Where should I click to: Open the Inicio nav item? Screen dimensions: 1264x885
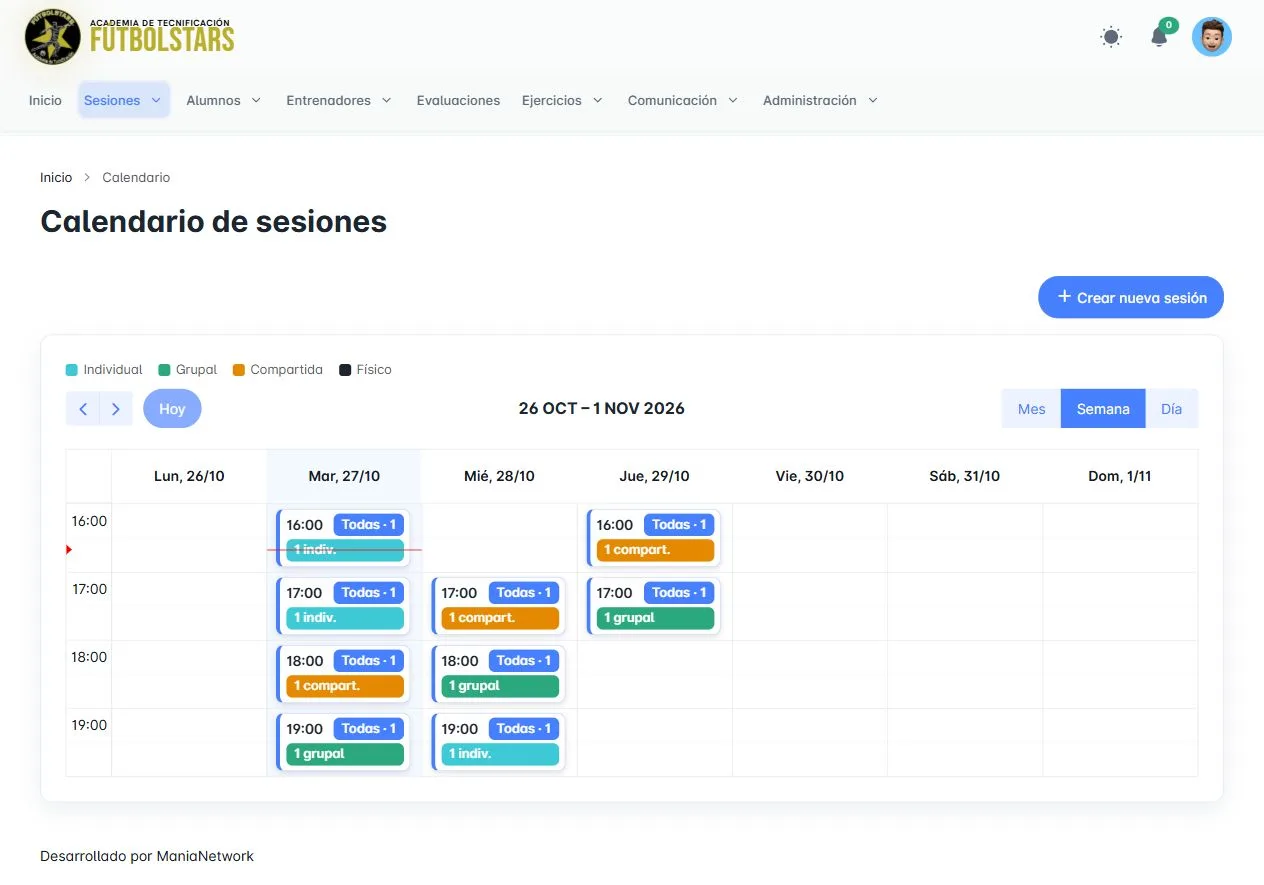click(45, 100)
